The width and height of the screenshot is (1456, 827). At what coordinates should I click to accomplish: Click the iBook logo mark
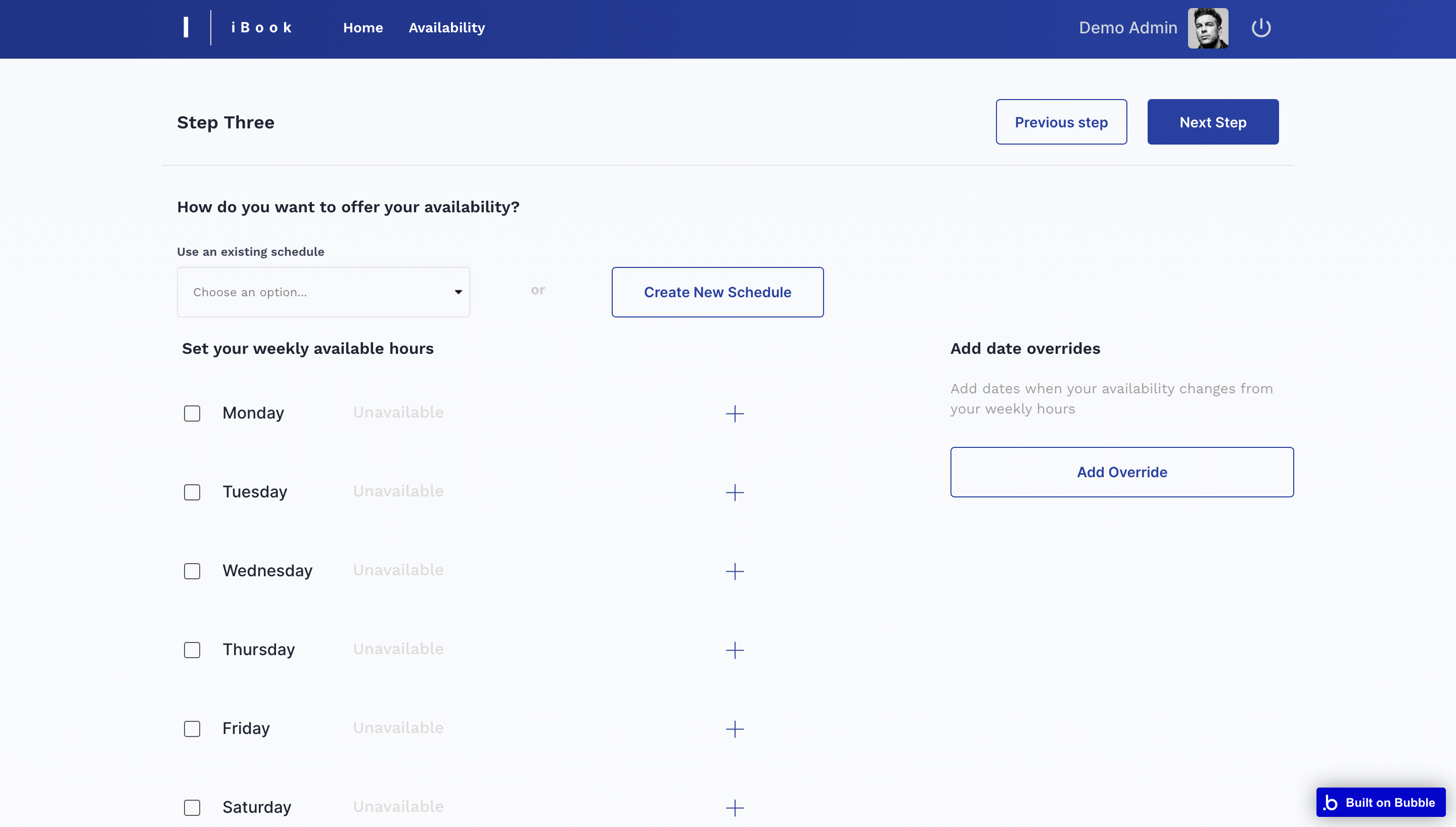186,27
